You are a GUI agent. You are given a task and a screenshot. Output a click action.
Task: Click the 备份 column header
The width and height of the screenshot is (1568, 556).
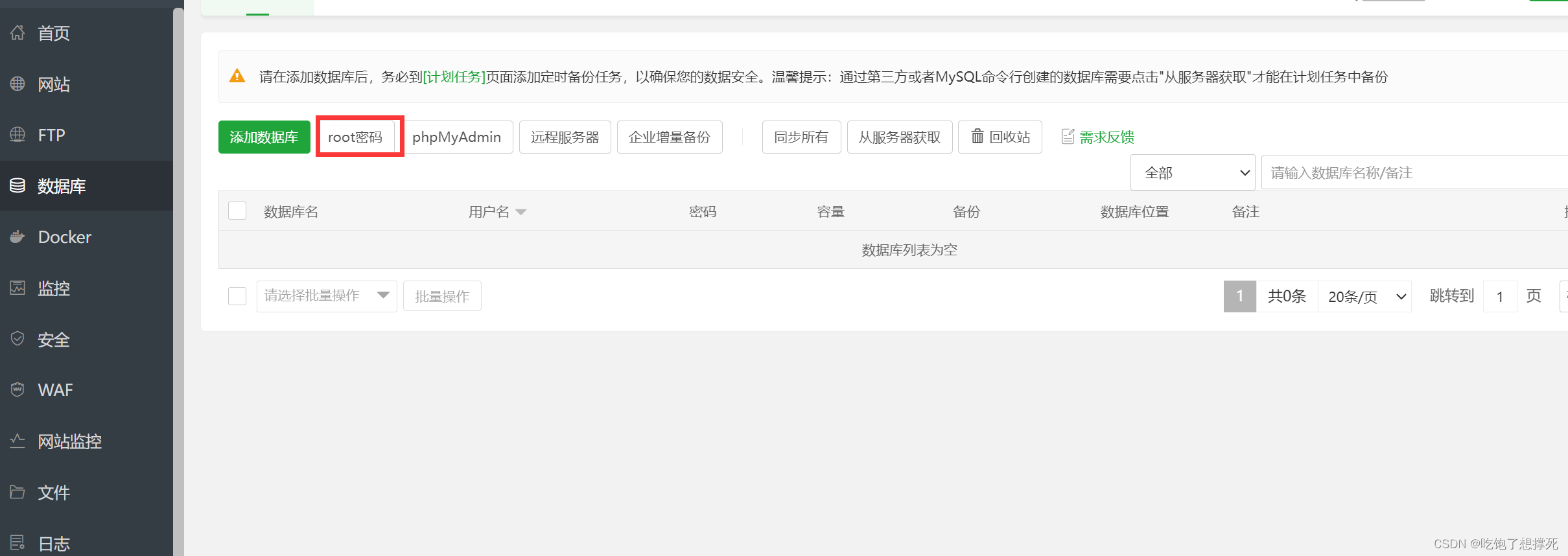click(966, 212)
